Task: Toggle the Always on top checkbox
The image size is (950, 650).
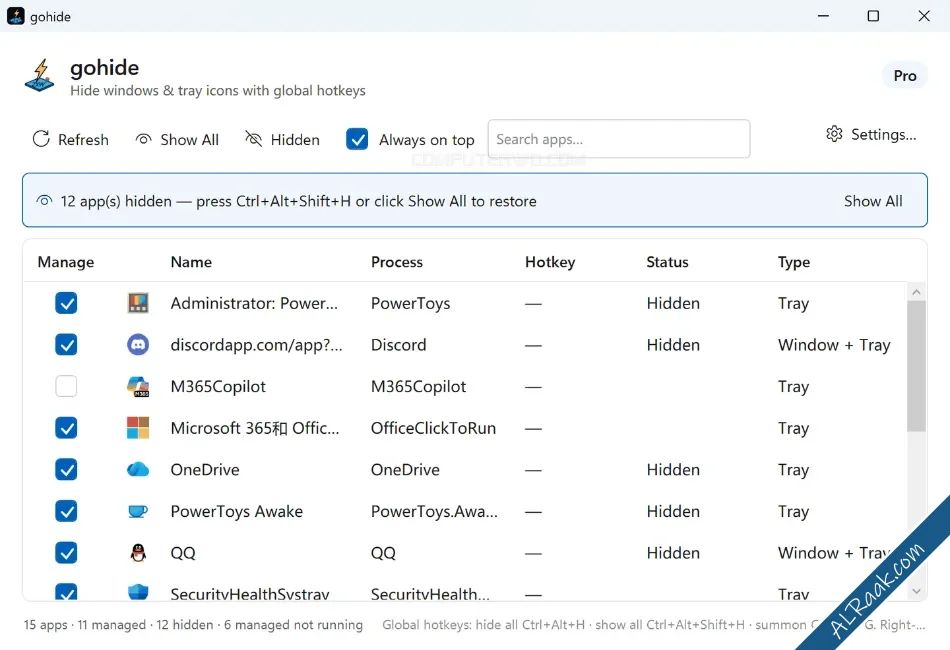Action: point(357,139)
